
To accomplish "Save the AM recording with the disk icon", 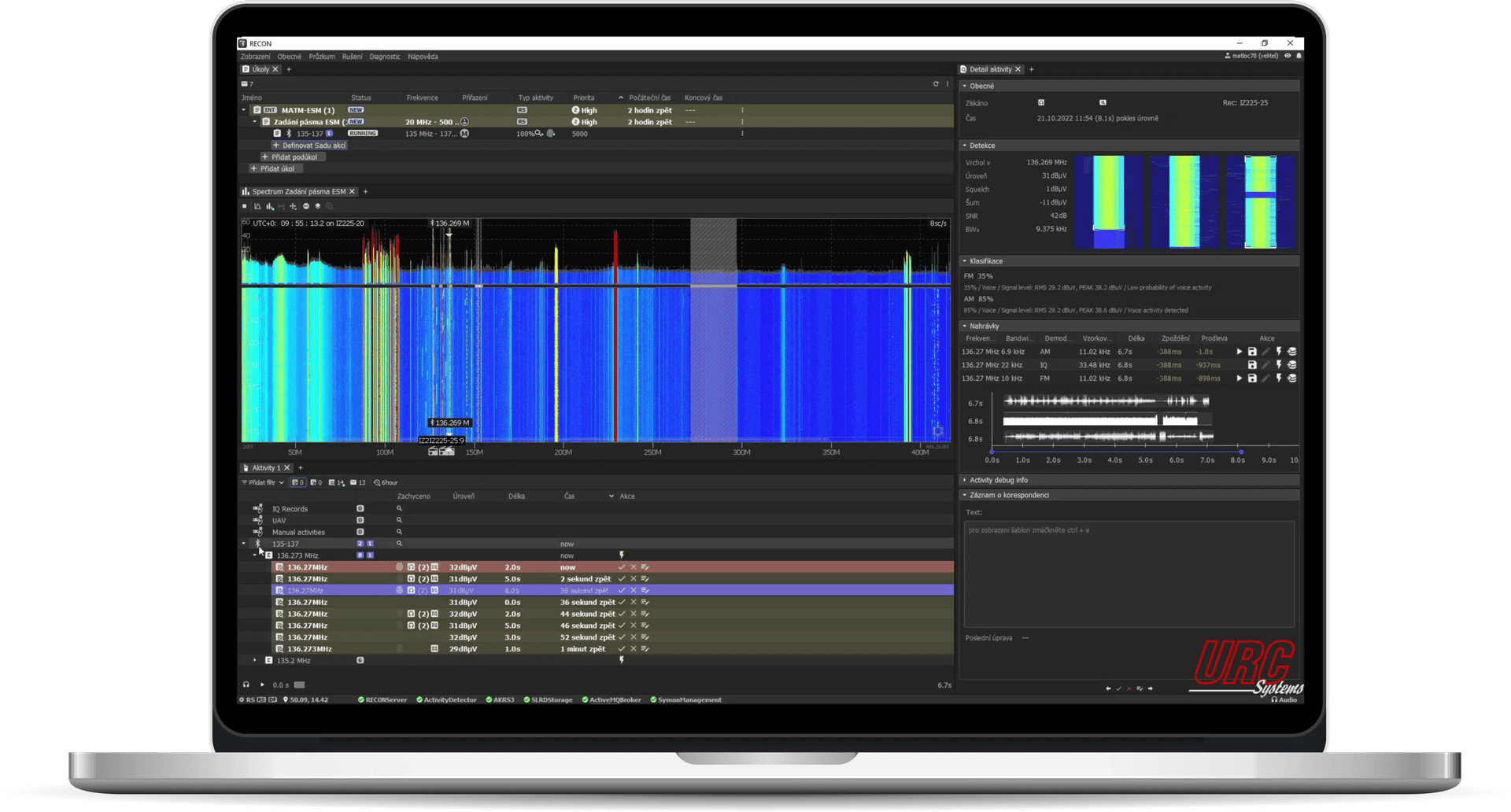I will pyautogui.click(x=1252, y=352).
